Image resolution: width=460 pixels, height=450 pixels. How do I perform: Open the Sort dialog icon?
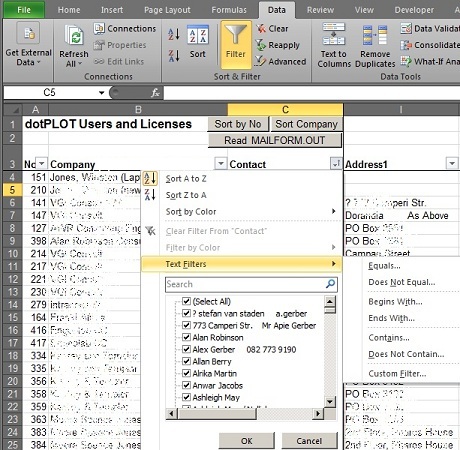(198, 35)
